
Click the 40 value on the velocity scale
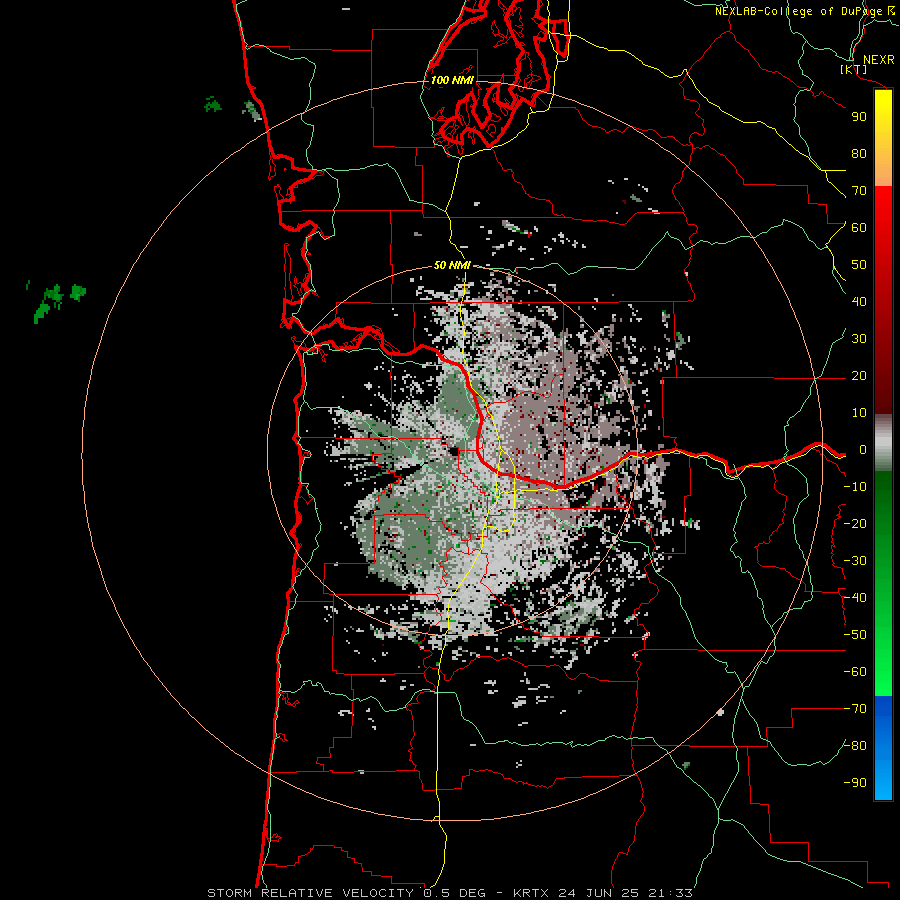click(x=859, y=301)
